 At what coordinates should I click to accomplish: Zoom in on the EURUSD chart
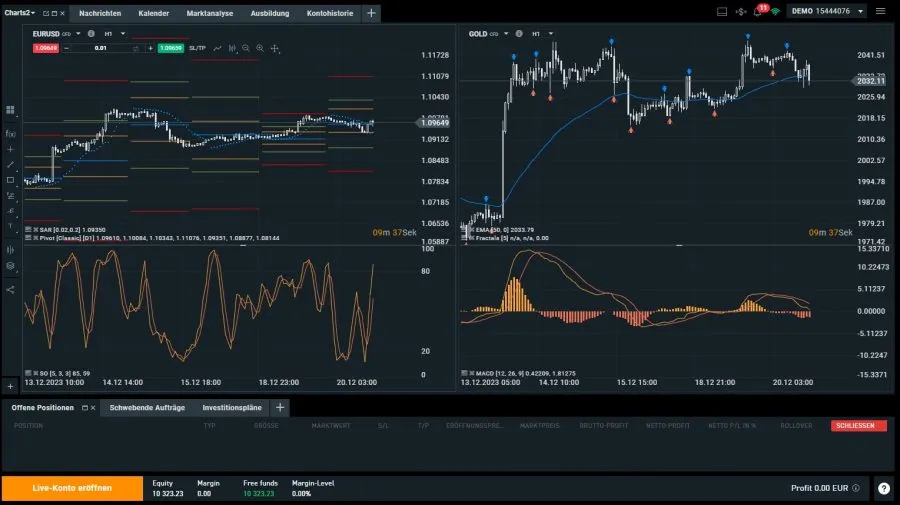[x=260, y=48]
